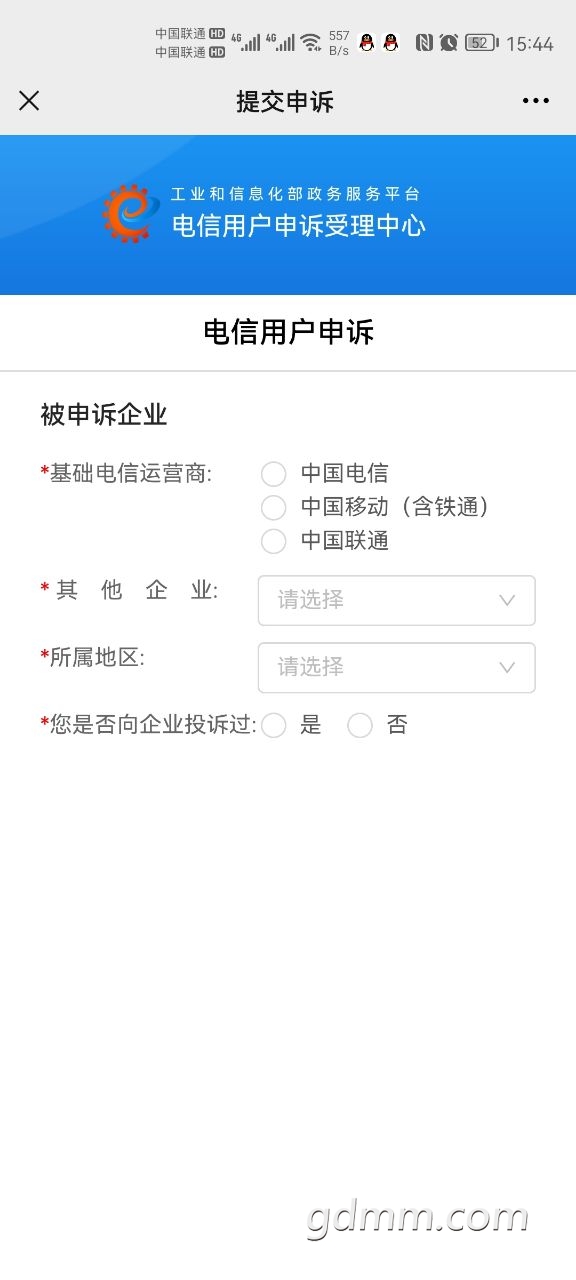Screen dimensions: 576x1280
Task: Select 中国移动（含铁通）radio option
Action: (x=273, y=508)
